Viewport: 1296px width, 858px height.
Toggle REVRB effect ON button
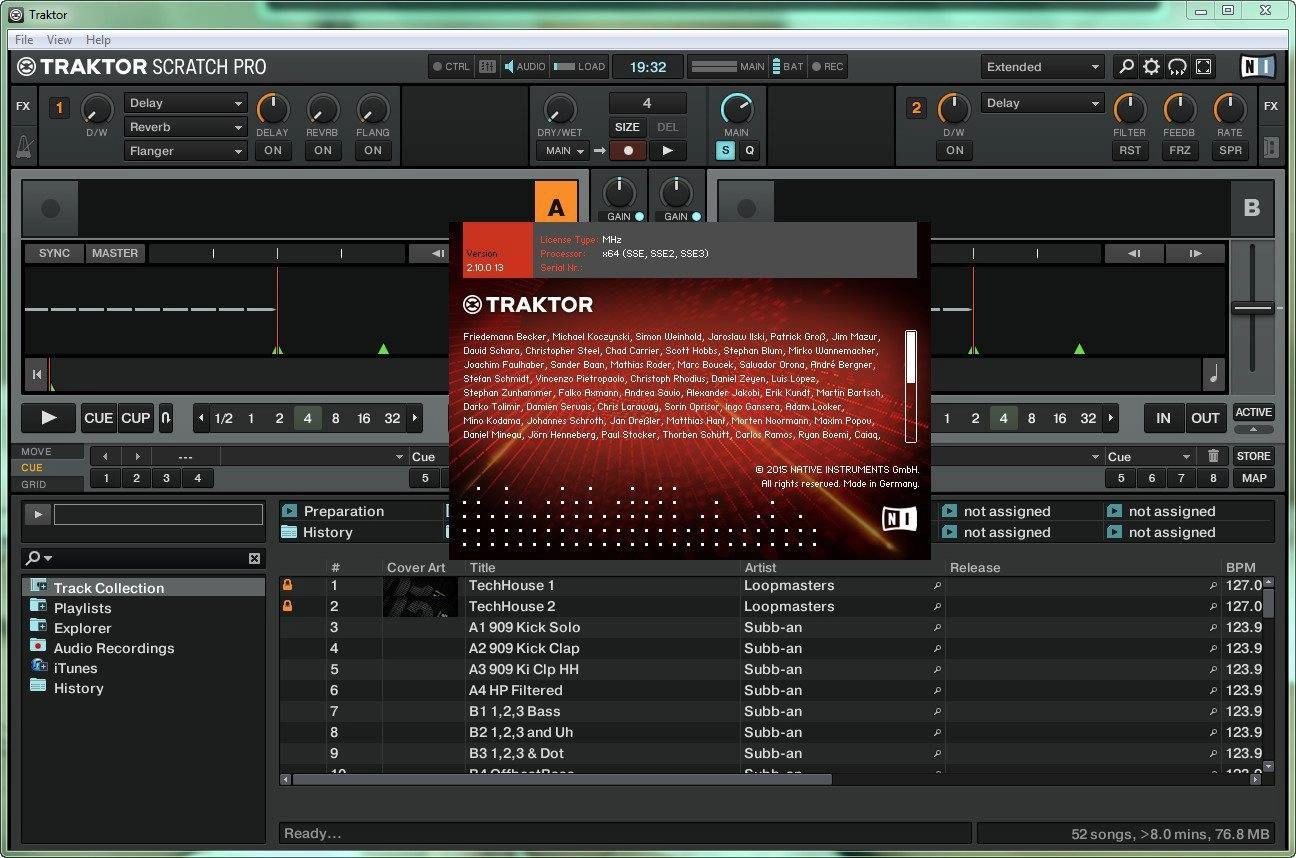click(322, 151)
